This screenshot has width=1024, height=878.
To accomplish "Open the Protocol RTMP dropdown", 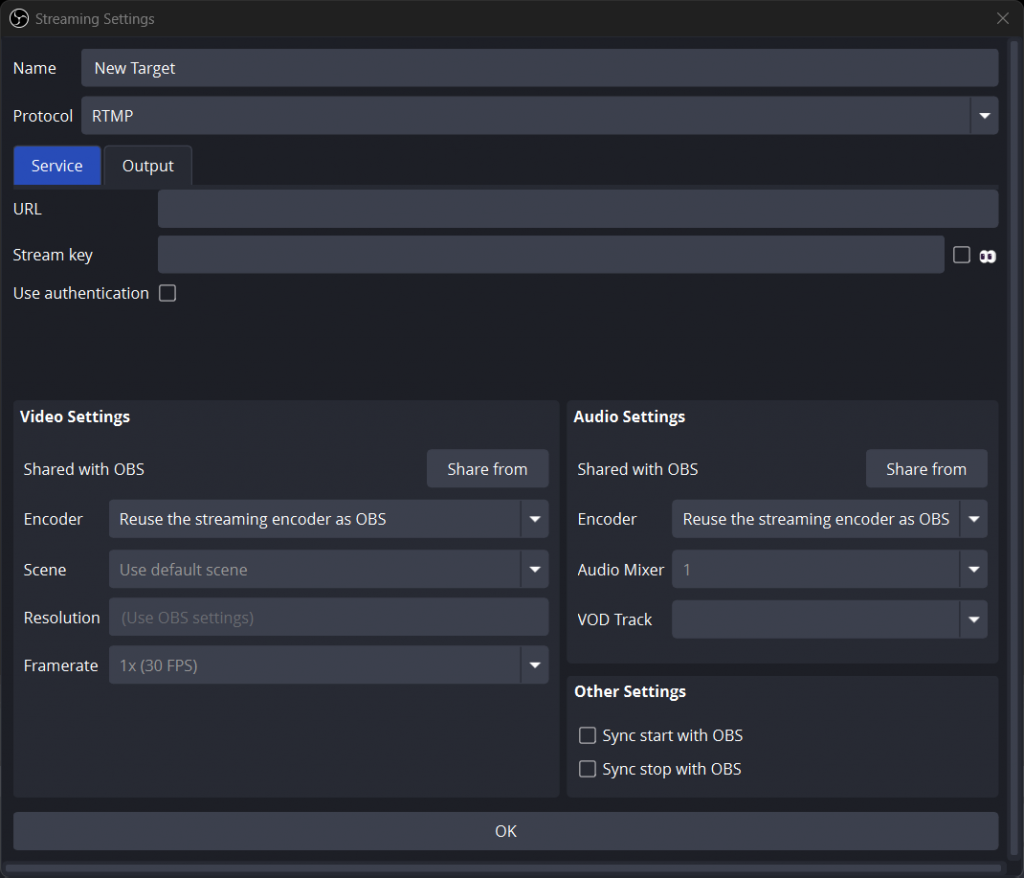I will click(984, 116).
